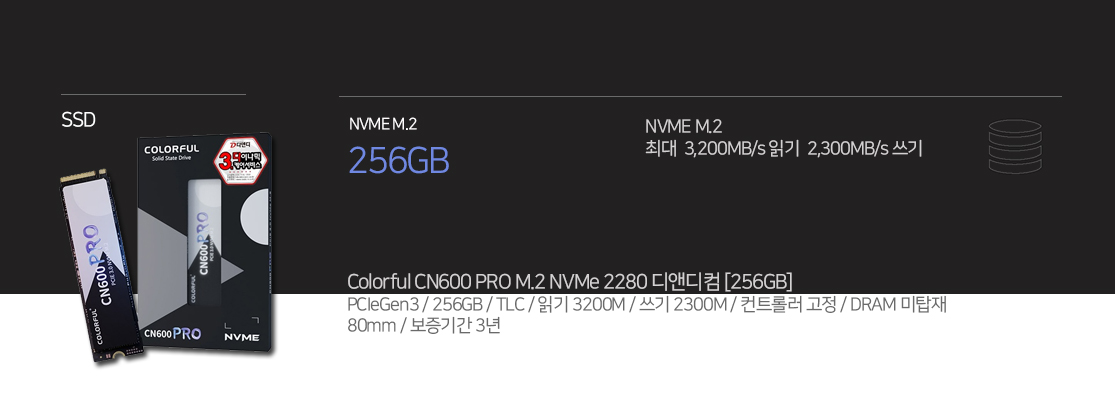Select the SSD category label
1115x400 pixels.
tap(78, 120)
